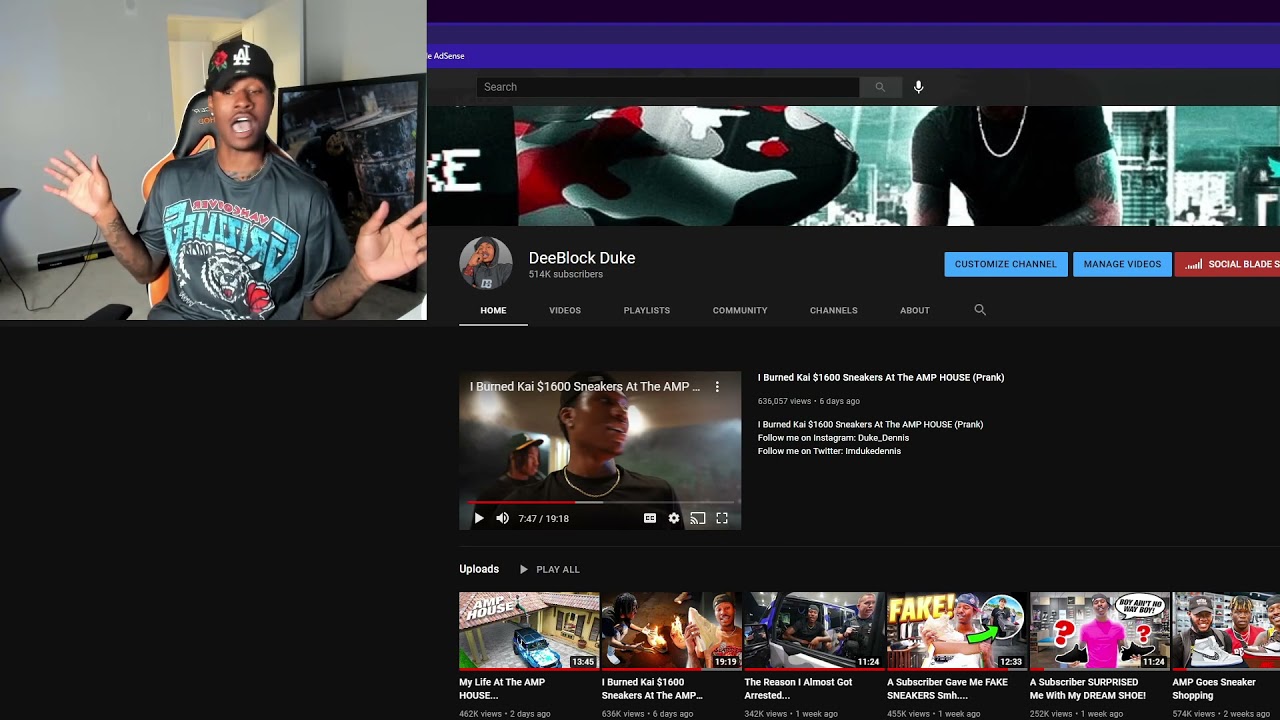Image resolution: width=1280 pixels, height=720 pixels.
Task: Open featured video title link beside player
Action: tap(881, 377)
